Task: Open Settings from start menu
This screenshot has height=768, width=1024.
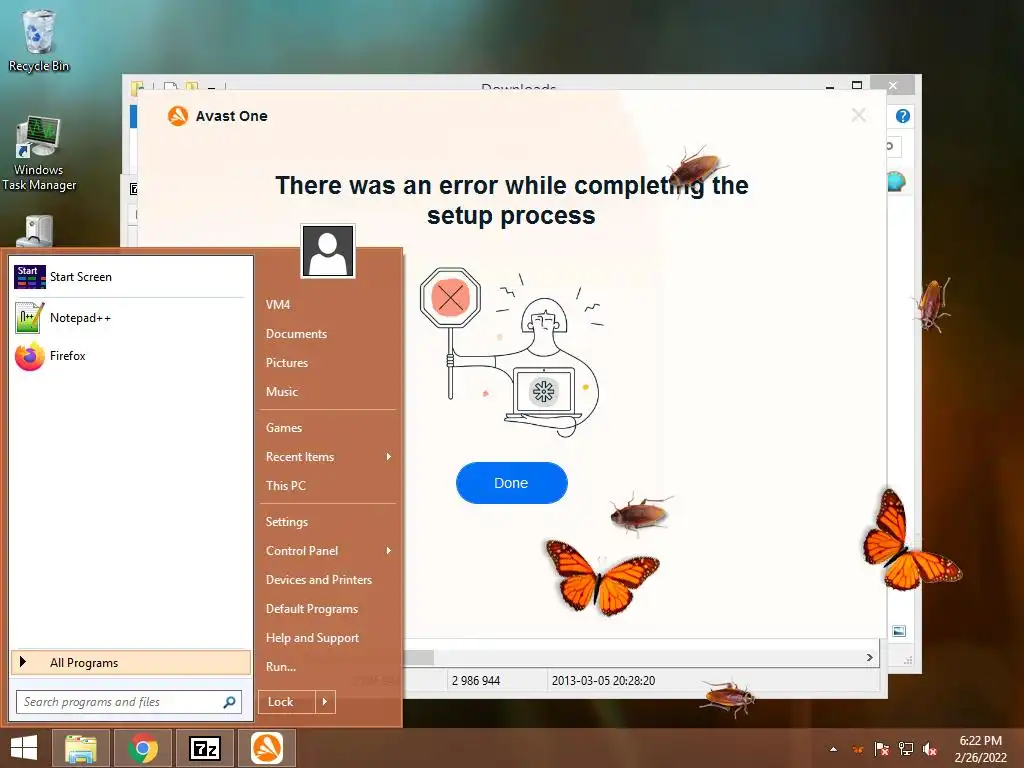Action: point(286,522)
